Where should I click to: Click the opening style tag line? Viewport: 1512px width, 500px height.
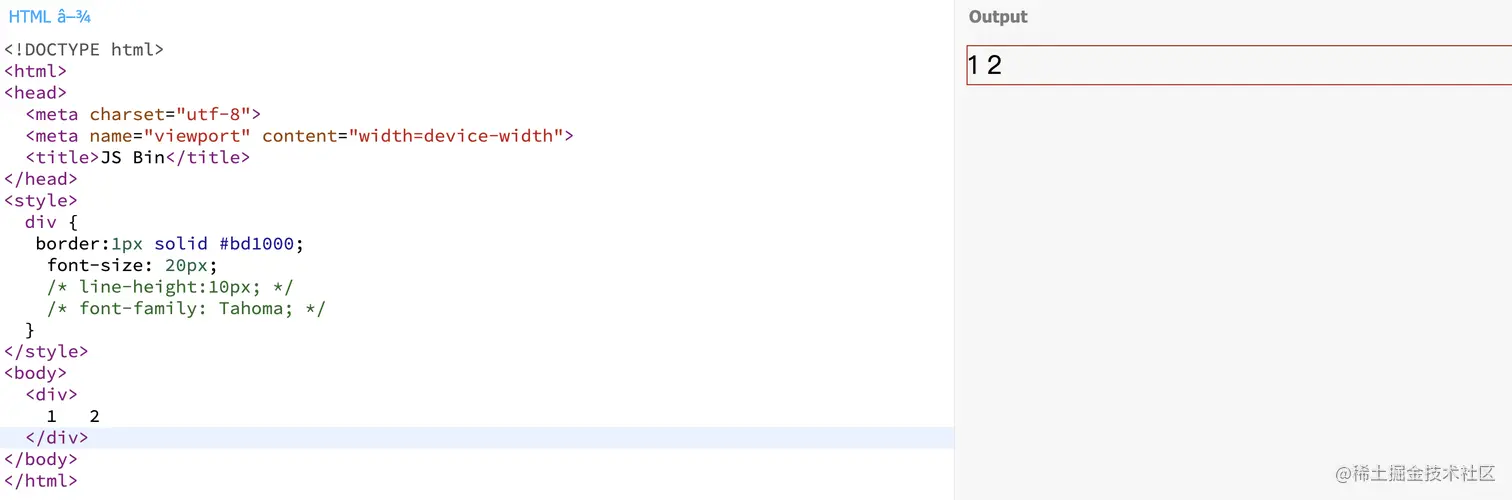click(x=40, y=201)
